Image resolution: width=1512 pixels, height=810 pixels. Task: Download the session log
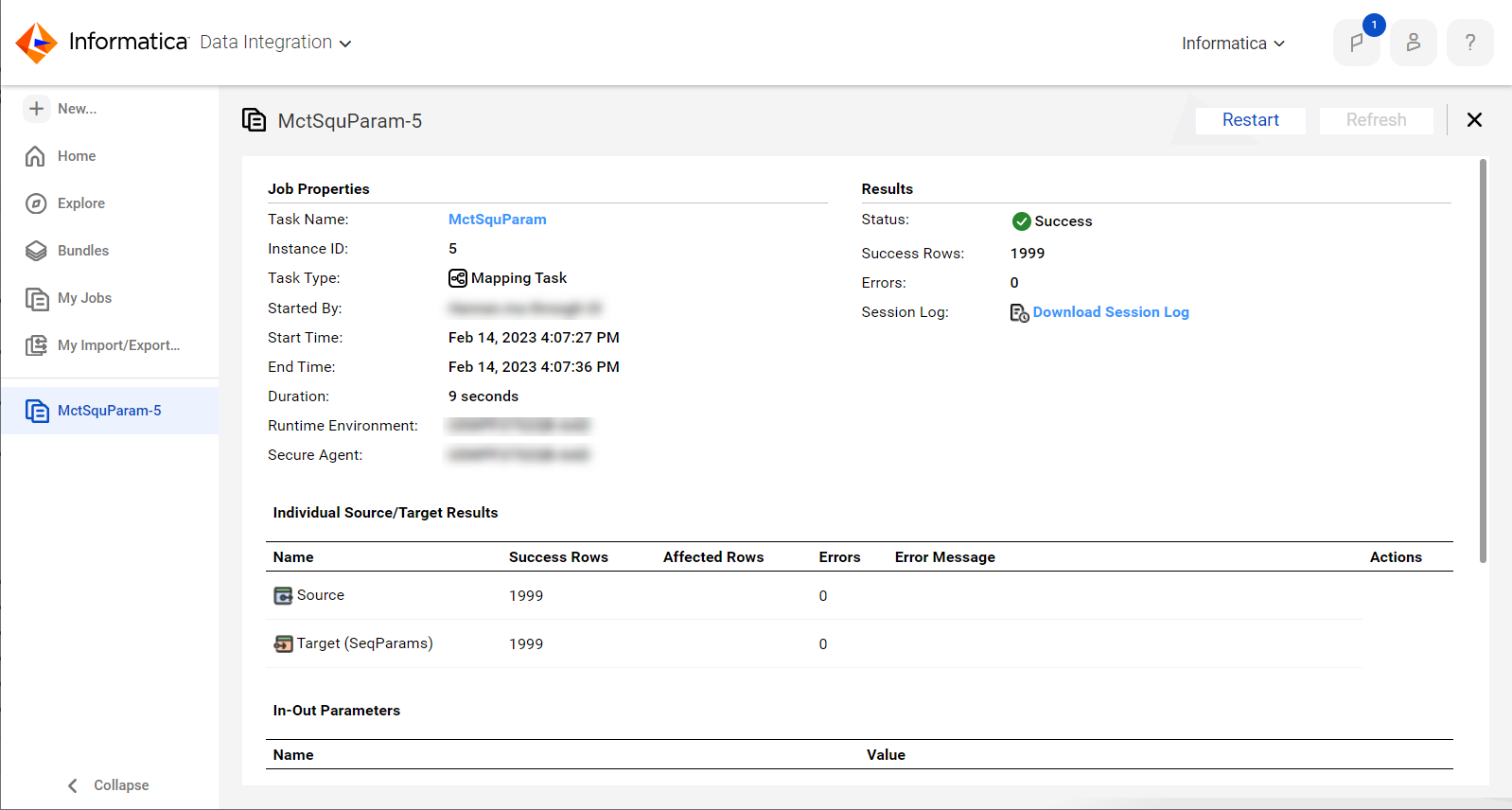pyautogui.click(x=1111, y=312)
